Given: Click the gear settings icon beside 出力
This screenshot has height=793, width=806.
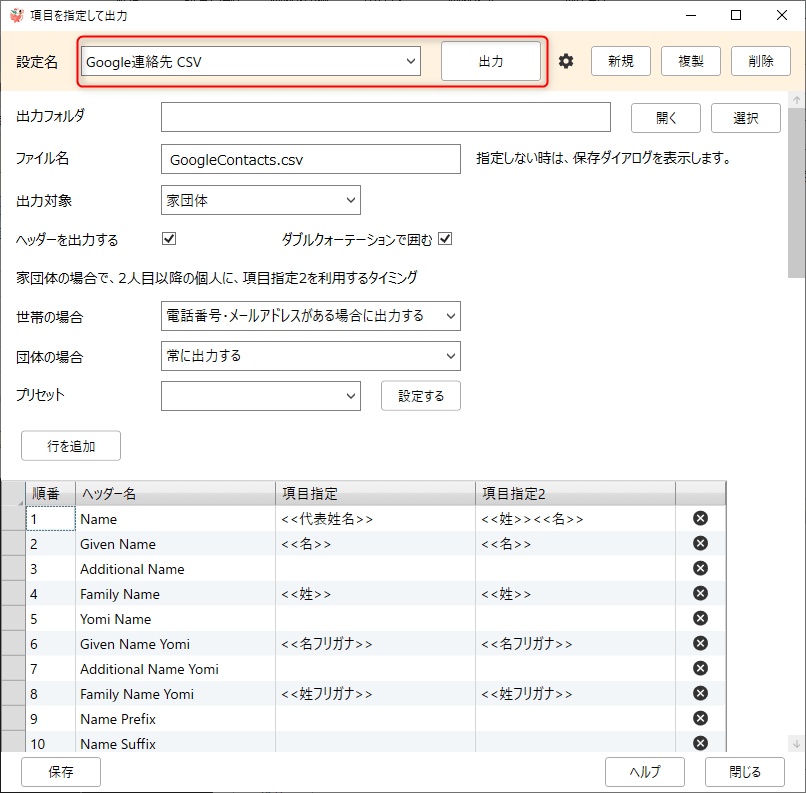Looking at the screenshot, I should pos(566,61).
